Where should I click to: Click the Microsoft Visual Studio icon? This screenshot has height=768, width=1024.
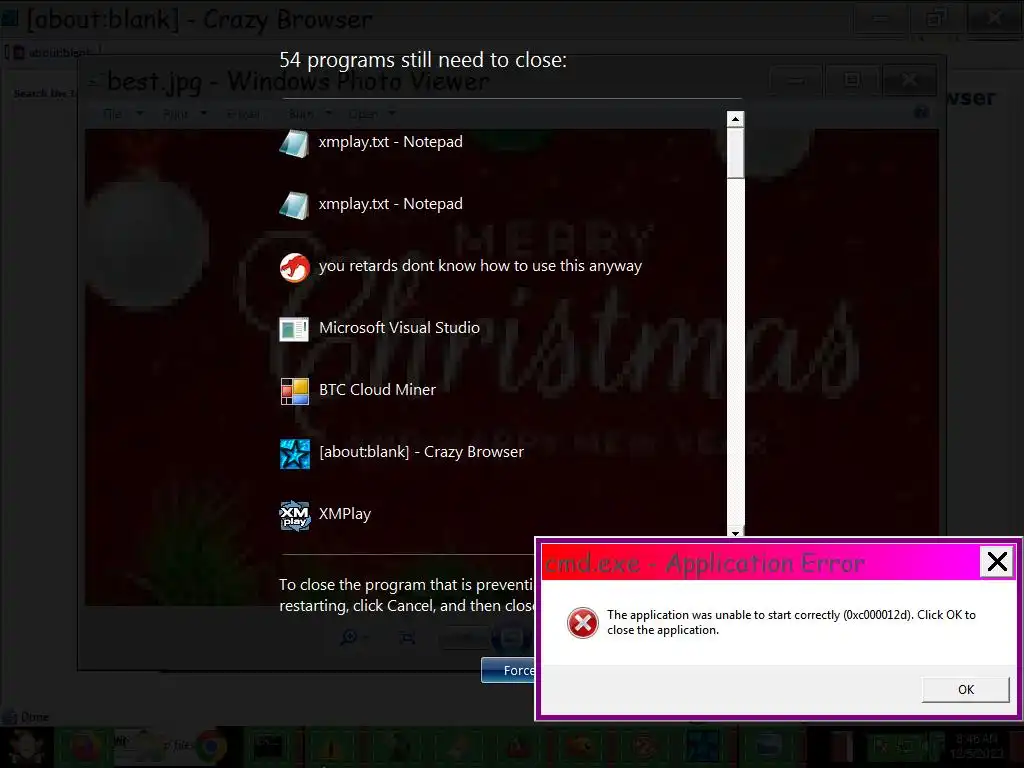click(295, 329)
